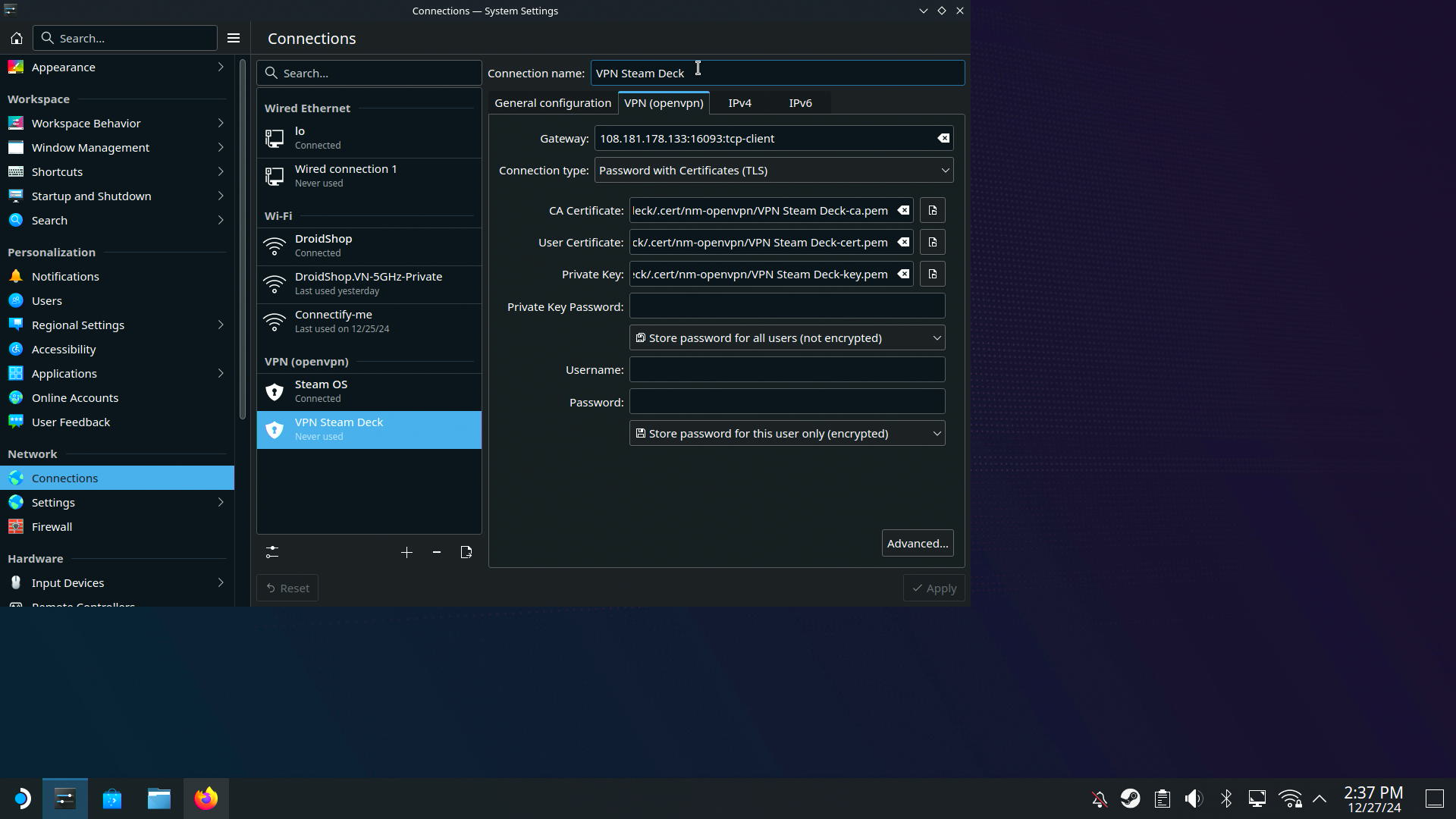Open clipboard tray icon

tap(1162, 799)
